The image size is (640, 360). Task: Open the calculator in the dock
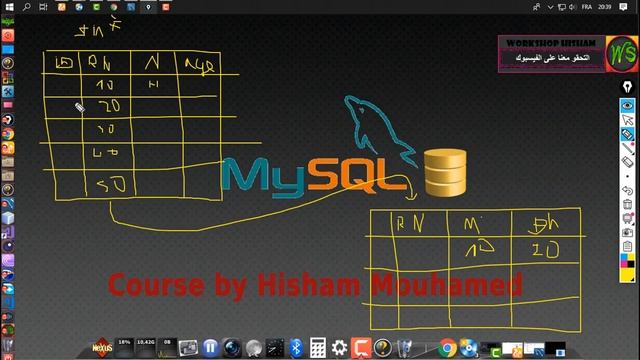[x=318, y=348]
